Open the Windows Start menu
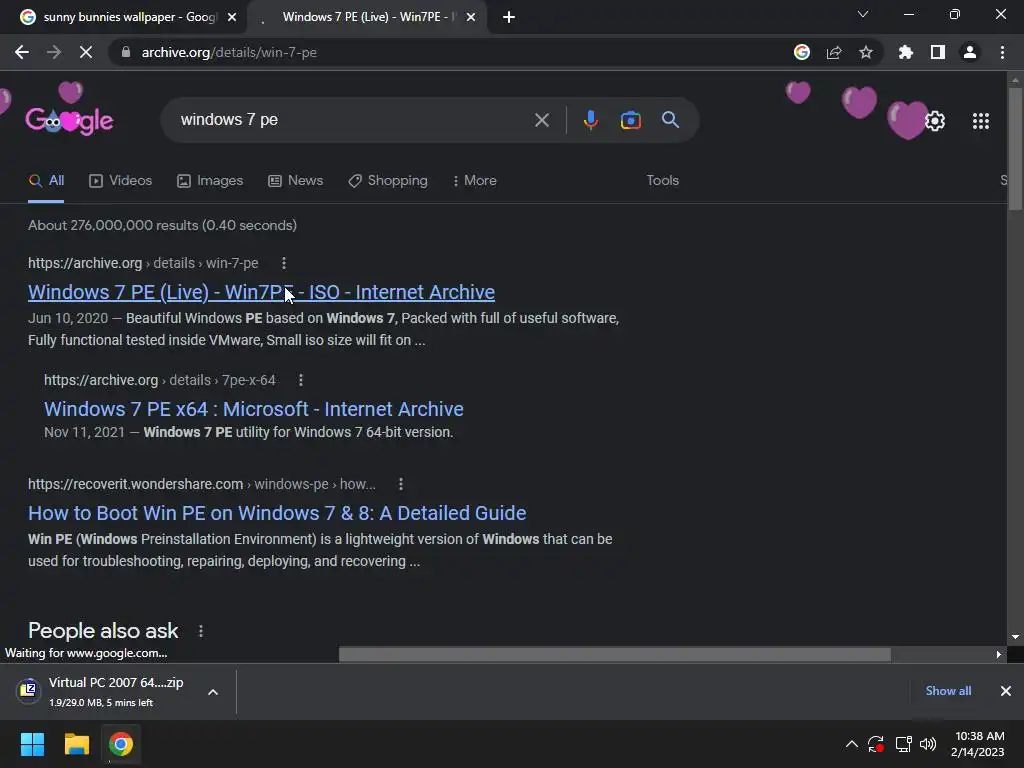Screen dimensions: 1024x768 click(x=32, y=744)
